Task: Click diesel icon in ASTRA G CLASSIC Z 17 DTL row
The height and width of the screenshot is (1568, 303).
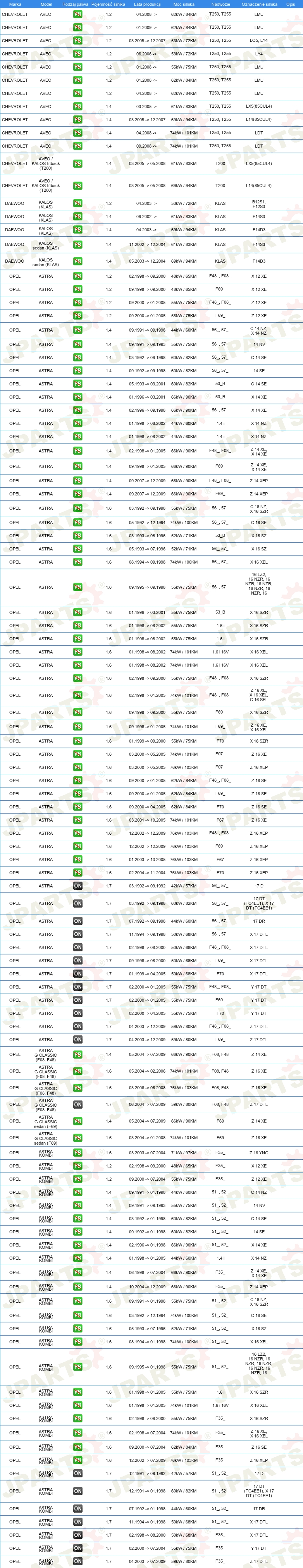Action: [77, 1104]
